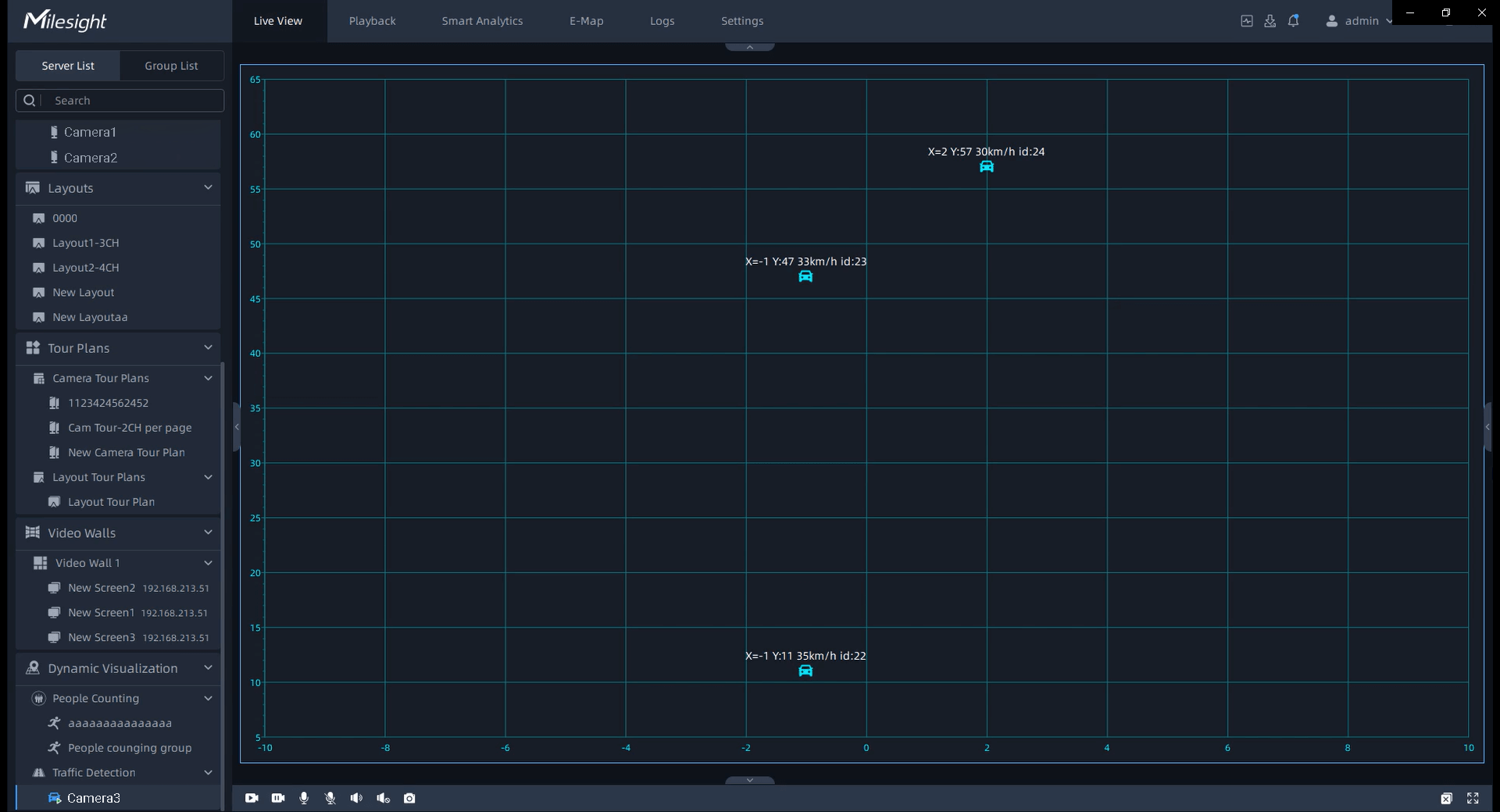
Task: Select Layout1-3CH in the layouts list
Action: [86, 243]
